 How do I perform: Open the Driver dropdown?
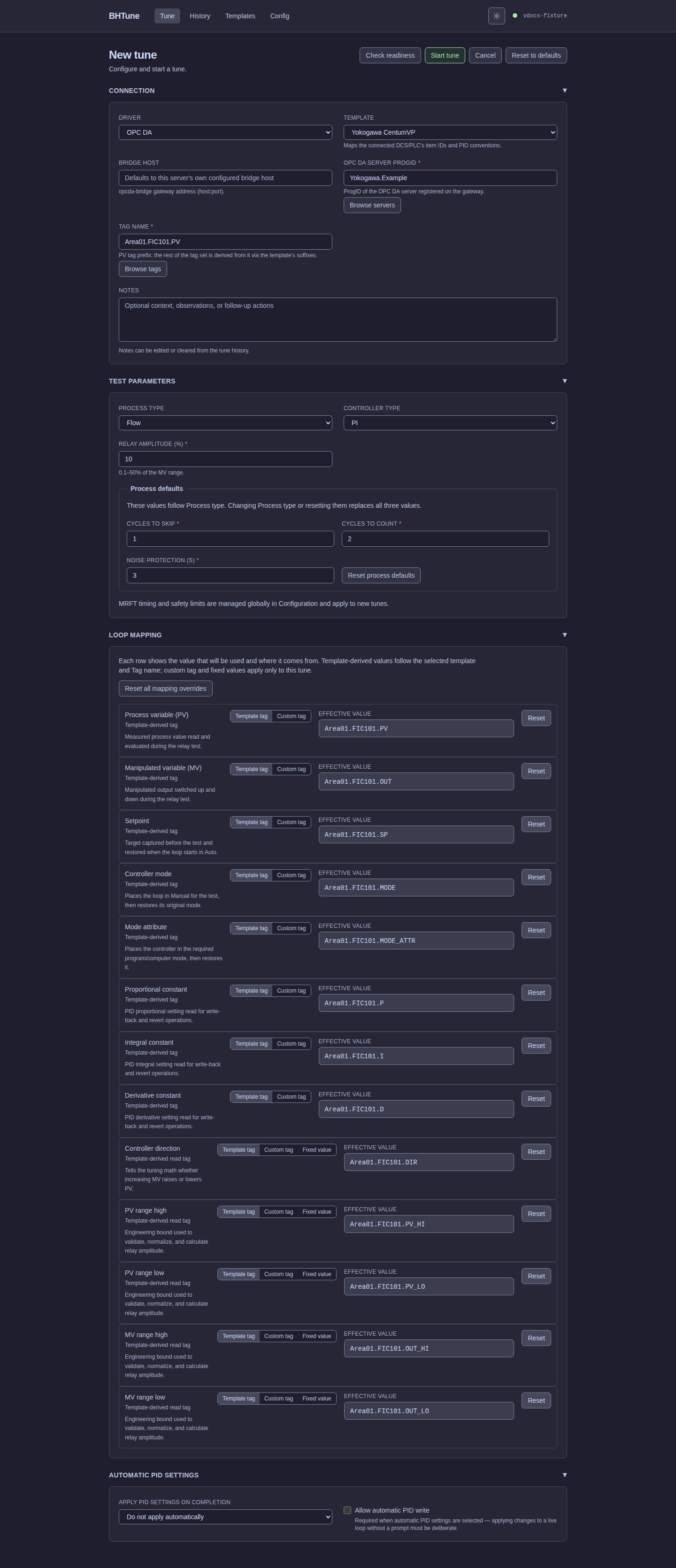(225, 132)
